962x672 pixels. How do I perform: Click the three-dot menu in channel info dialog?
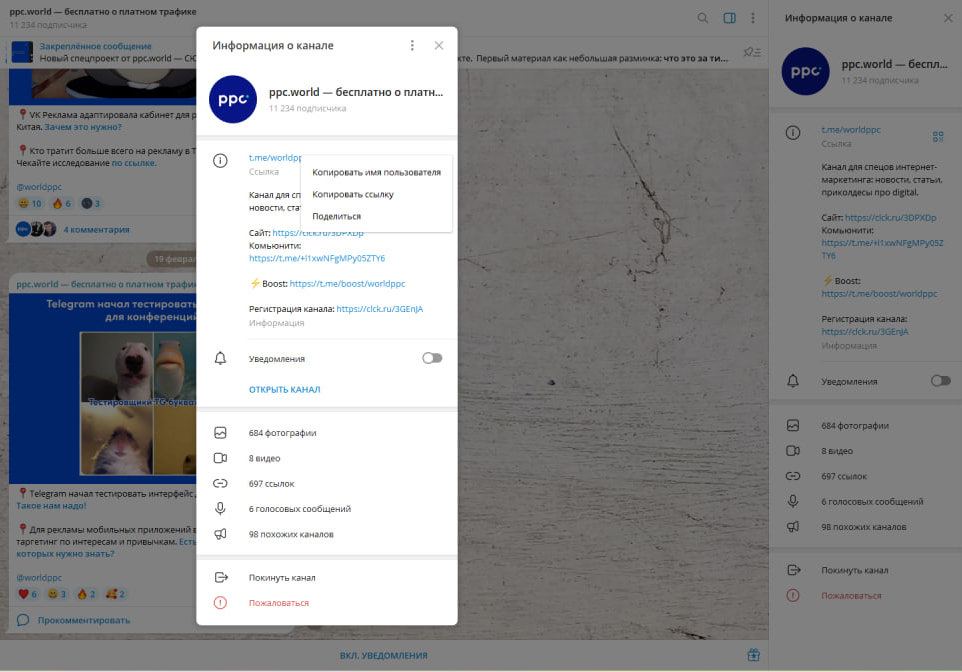[x=412, y=46]
